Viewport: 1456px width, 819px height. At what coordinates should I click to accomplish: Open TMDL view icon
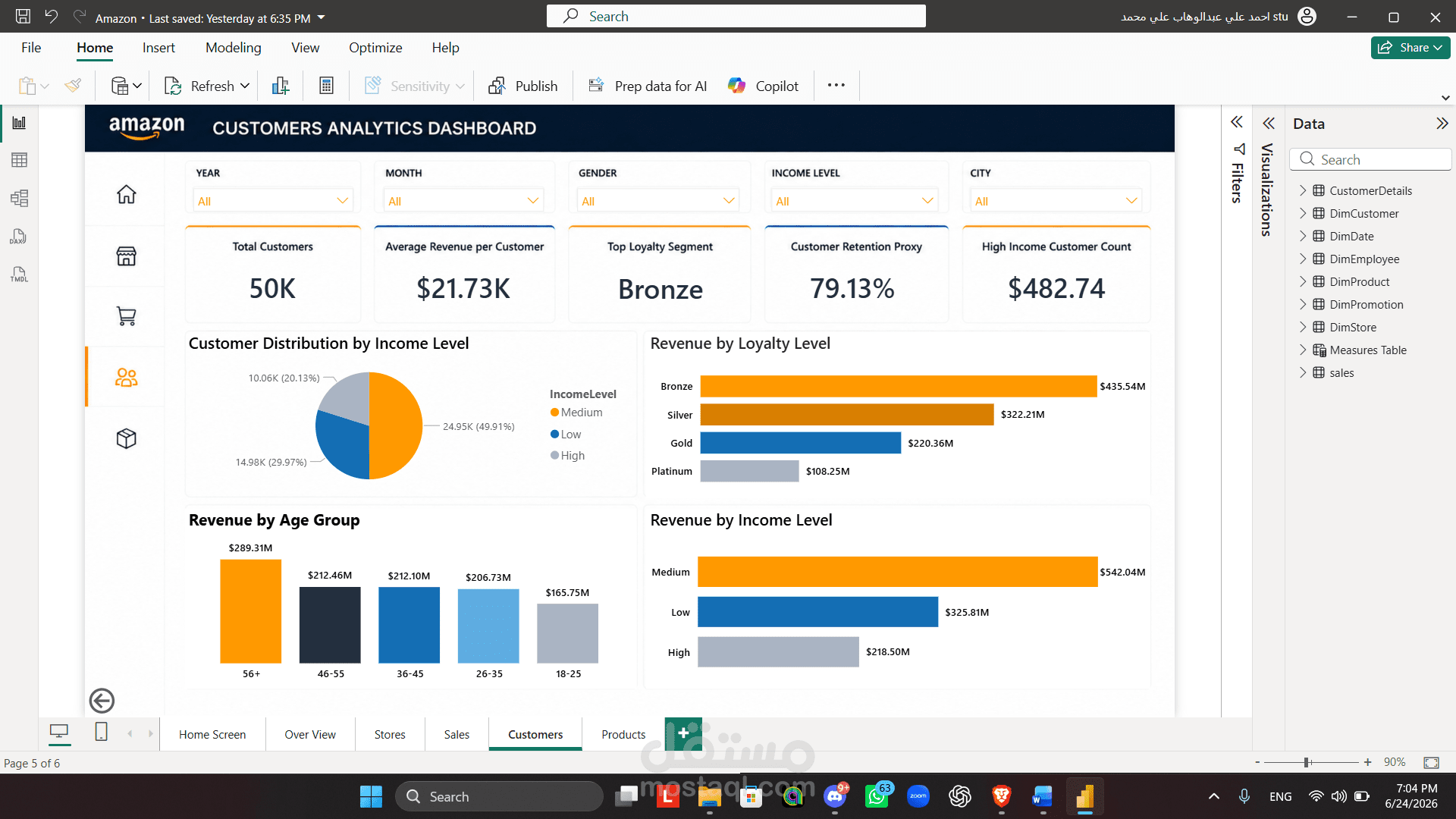point(19,275)
